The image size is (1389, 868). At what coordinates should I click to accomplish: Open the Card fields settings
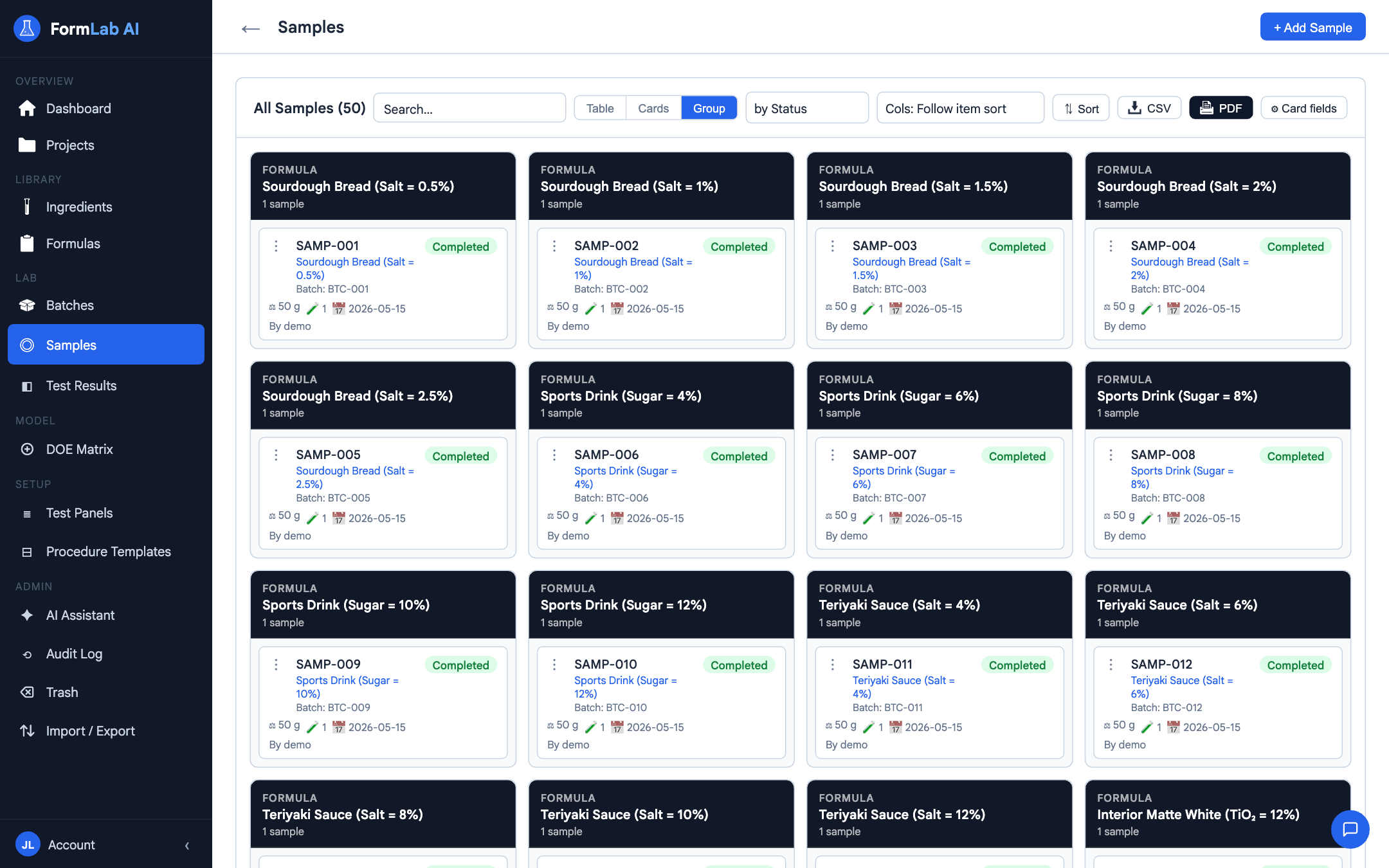(1303, 108)
